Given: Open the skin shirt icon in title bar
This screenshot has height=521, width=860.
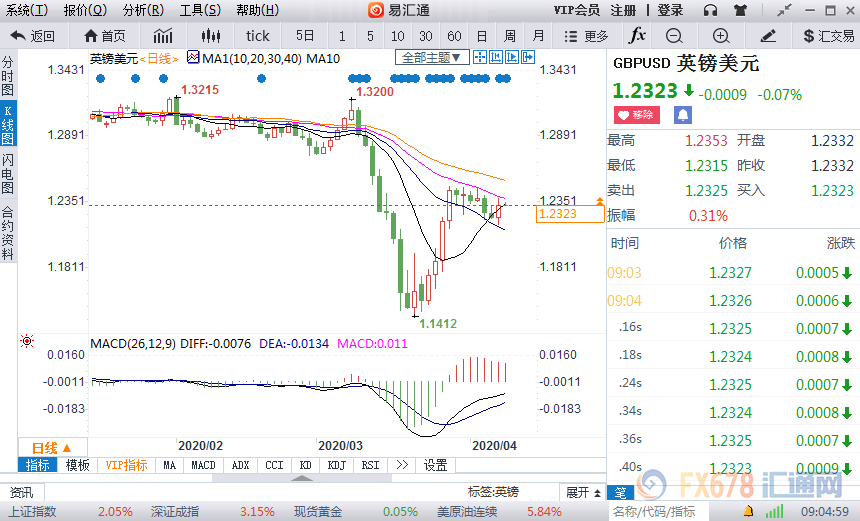Looking at the screenshot, I should [x=738, y=10].
